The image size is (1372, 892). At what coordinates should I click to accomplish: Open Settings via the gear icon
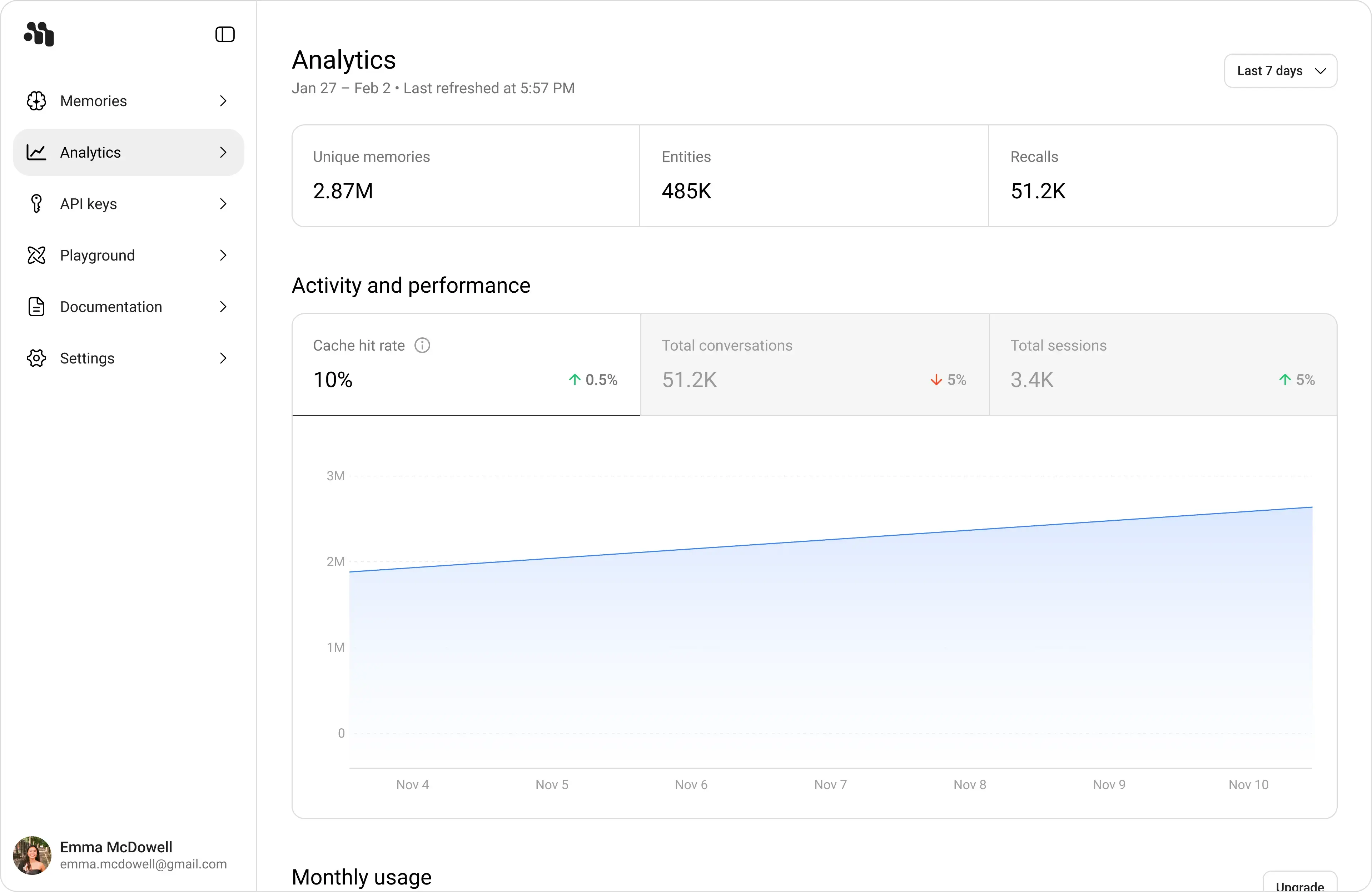[36, 358]
